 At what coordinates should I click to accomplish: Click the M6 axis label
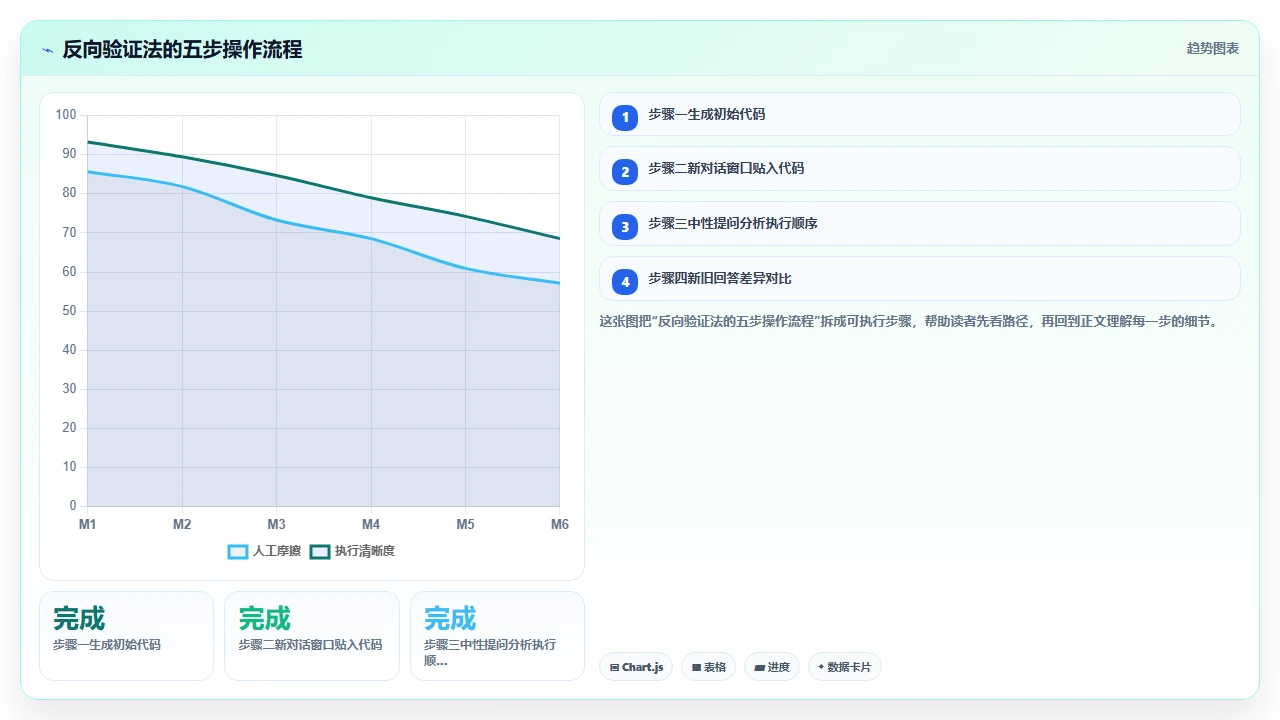pos(559,524)
